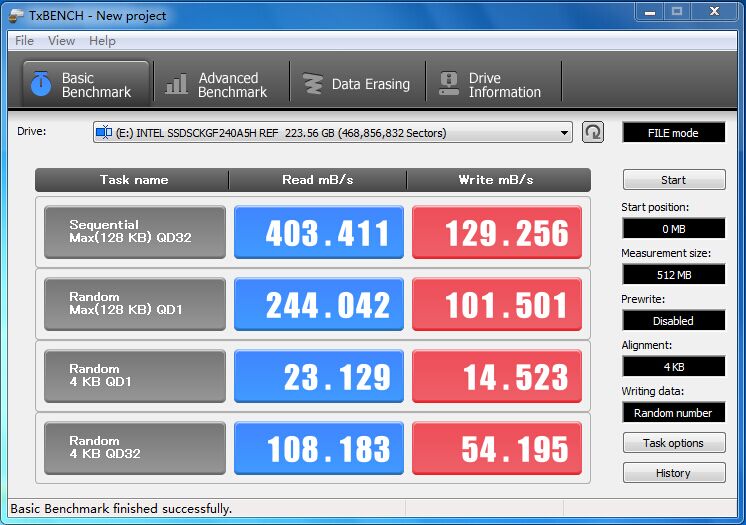Expand the Drive dropdown arrow
Image resolution: width=746 pixels, height=525 pixels.
564,133
